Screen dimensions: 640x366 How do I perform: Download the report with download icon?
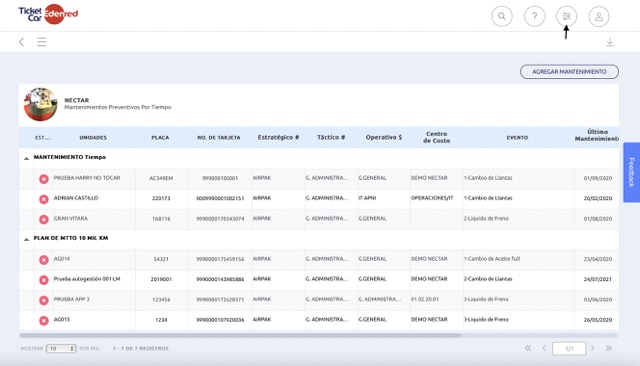610,42
